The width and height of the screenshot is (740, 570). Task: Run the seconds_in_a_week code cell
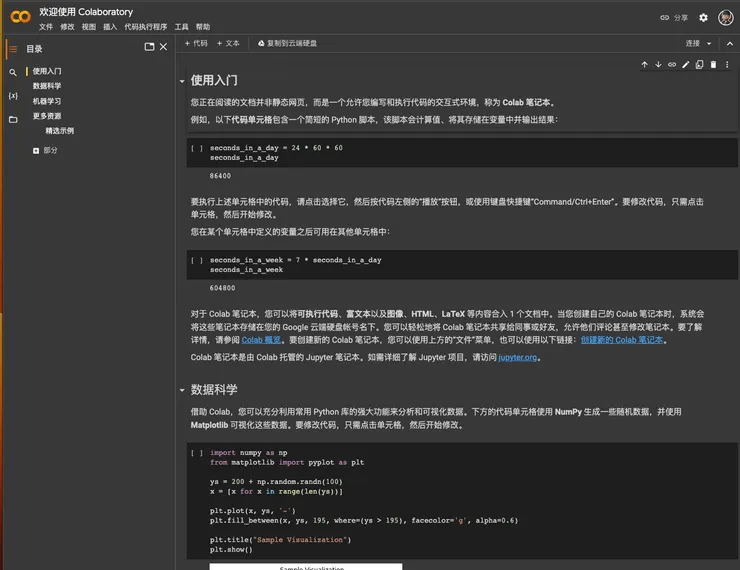(x=197, y=260)
